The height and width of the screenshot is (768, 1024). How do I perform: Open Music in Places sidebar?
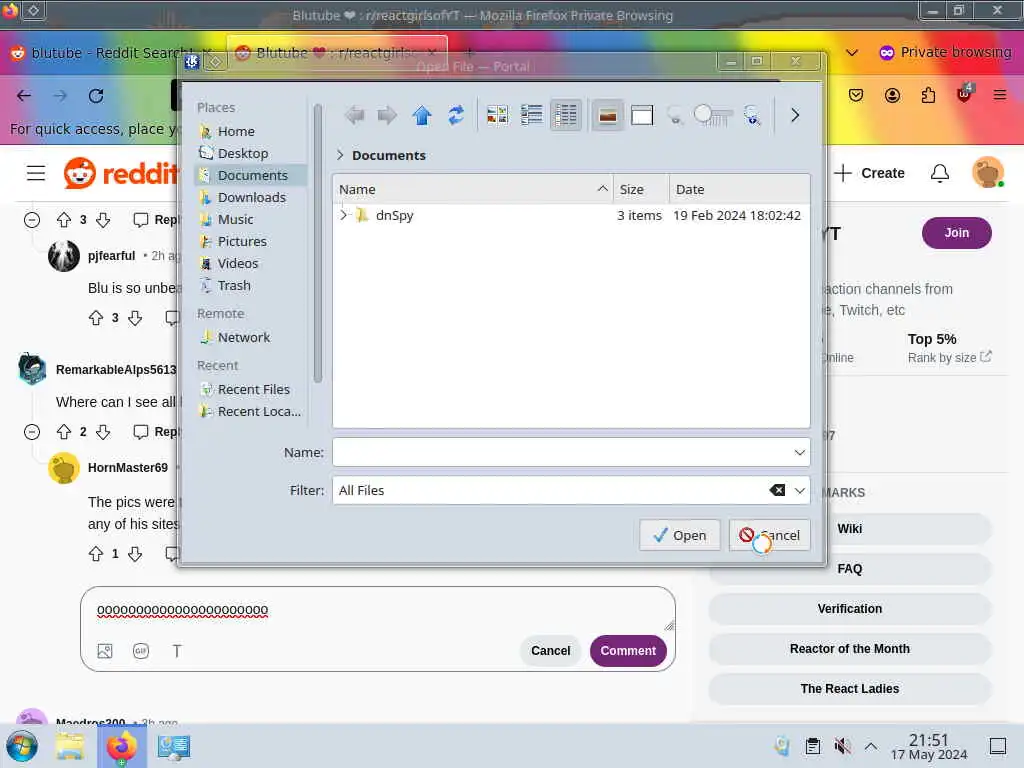tap(251, 219)
